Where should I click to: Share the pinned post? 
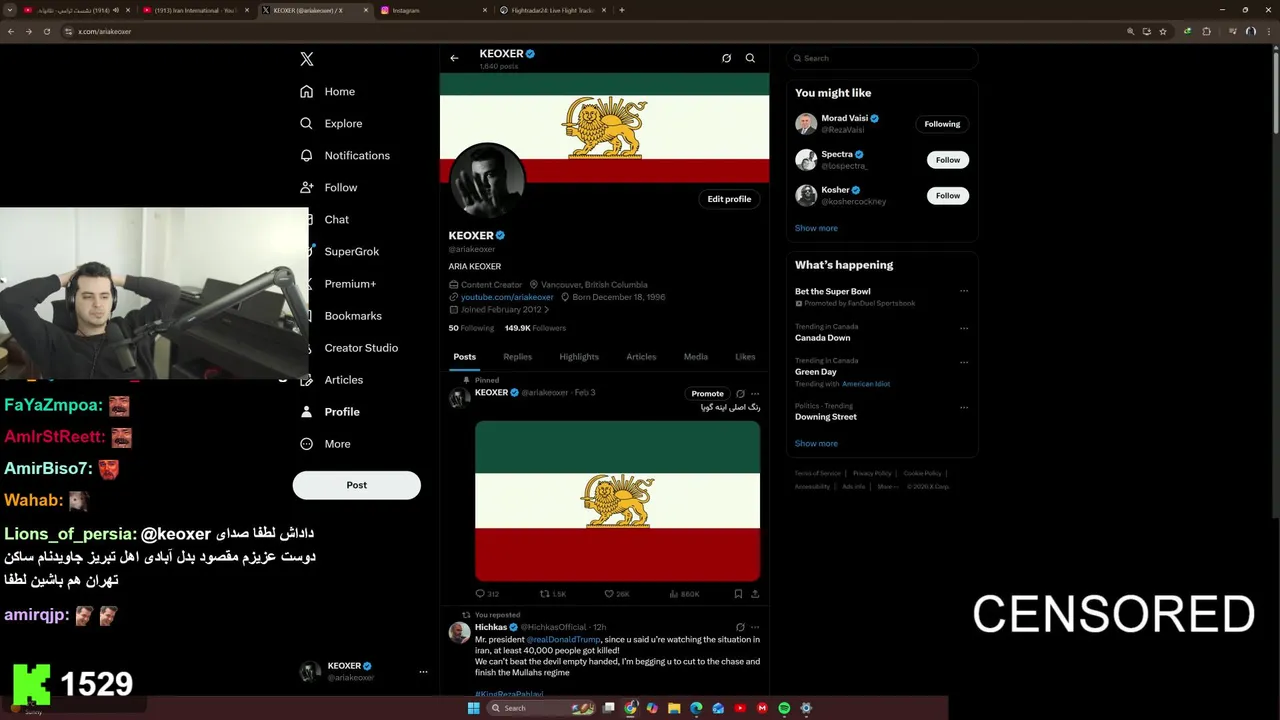click(755, 594)
